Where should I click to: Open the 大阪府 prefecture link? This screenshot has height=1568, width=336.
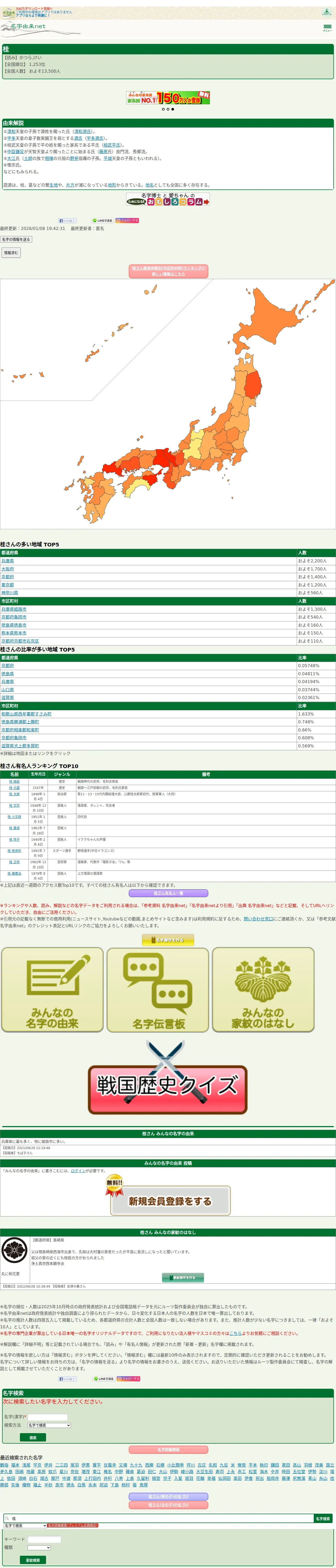coord(7,569)
